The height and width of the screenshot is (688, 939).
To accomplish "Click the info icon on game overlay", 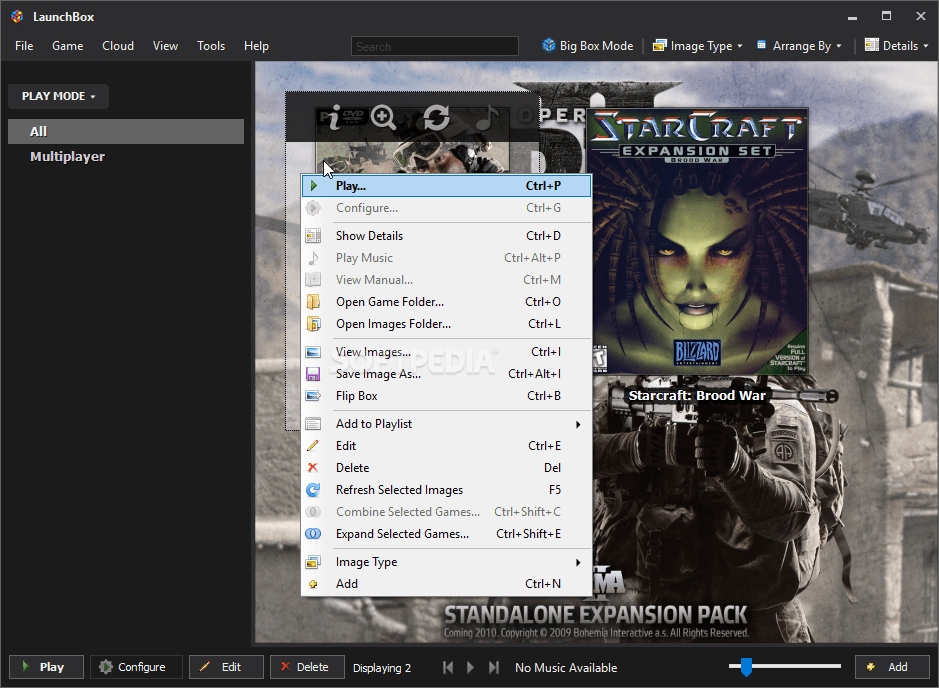I will (x=334, y=117).
